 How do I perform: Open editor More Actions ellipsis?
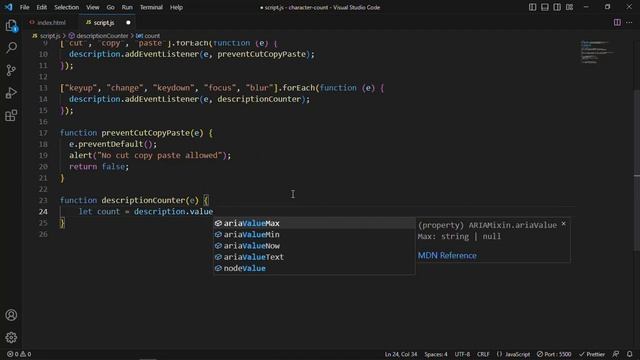click(629, 22)
